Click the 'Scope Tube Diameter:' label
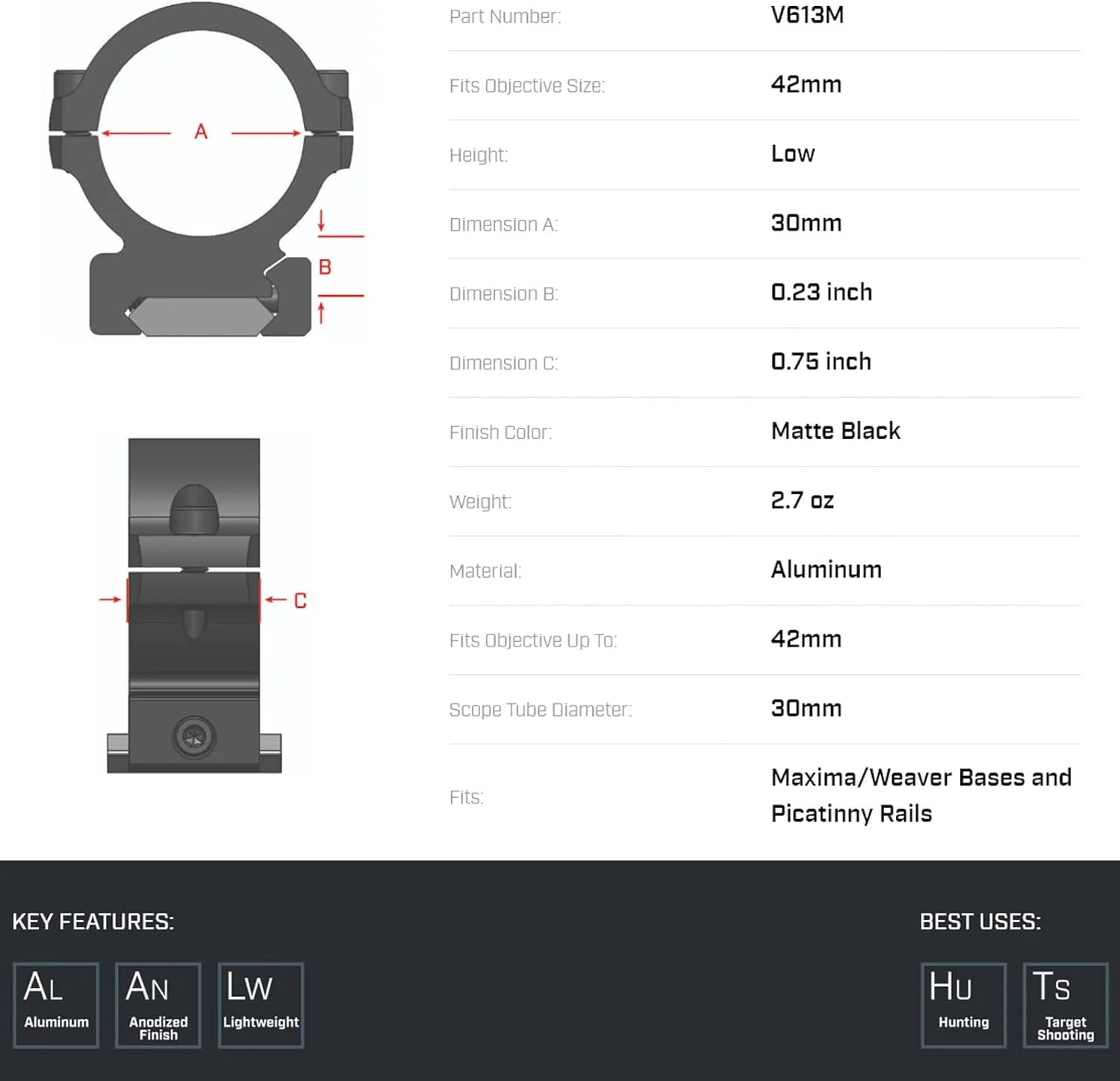This screenshot has height=1081, width=1120. coord(541,711)
